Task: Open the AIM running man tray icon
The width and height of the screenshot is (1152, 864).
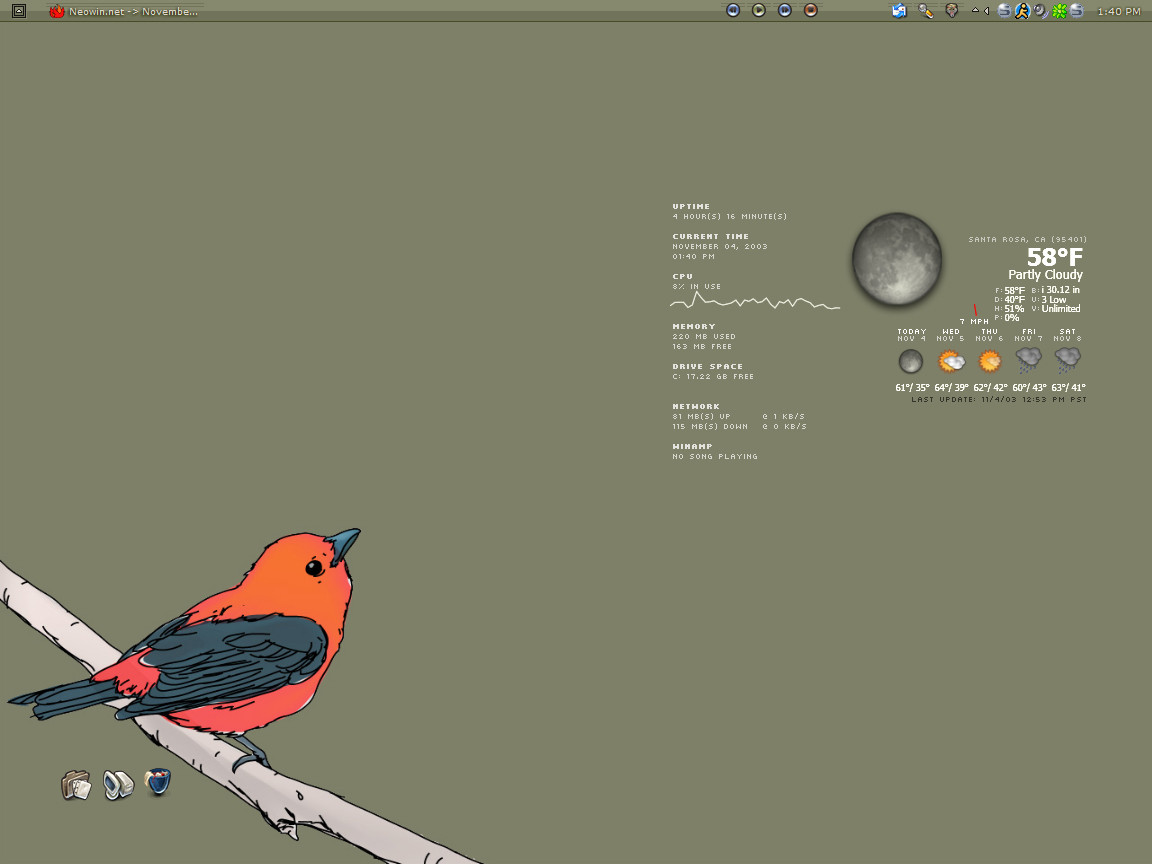Action: pos(1023,11)
